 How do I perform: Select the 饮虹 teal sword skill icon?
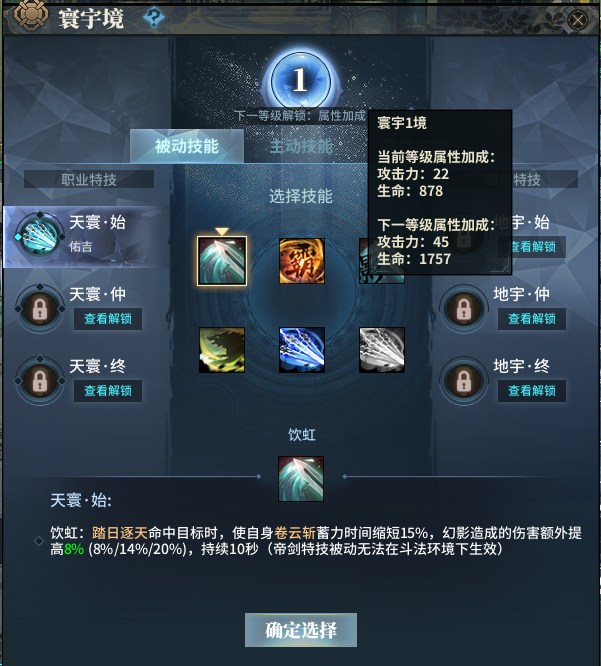click(222, 261)
